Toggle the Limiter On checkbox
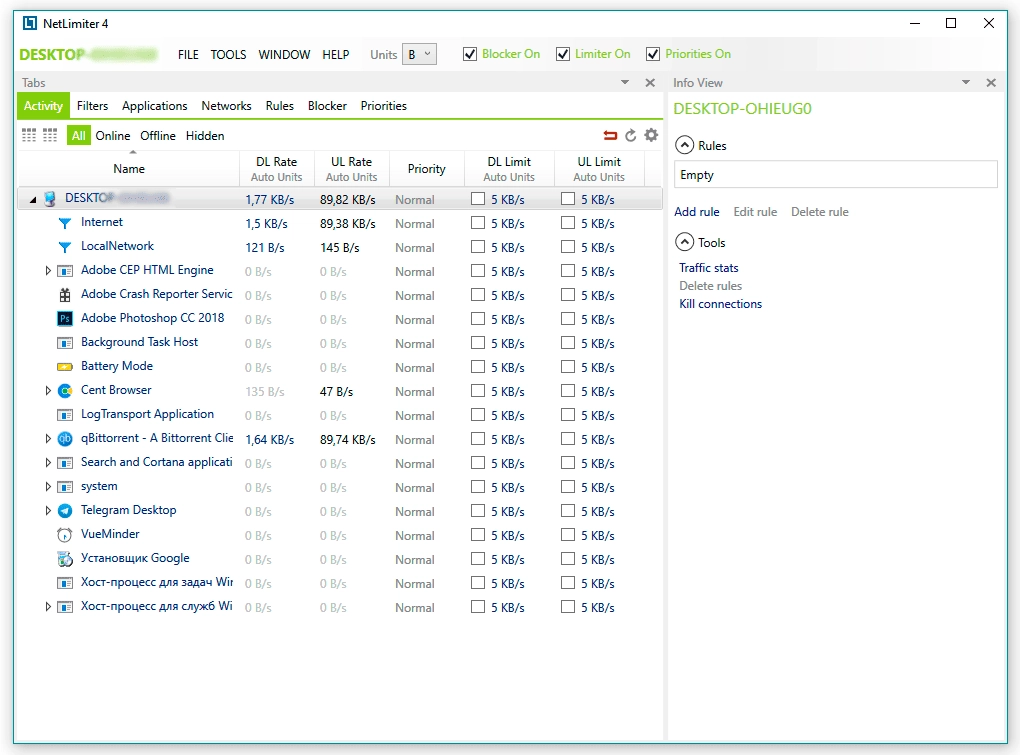Viewport: 1020px width, 755px height. point(563,54)
